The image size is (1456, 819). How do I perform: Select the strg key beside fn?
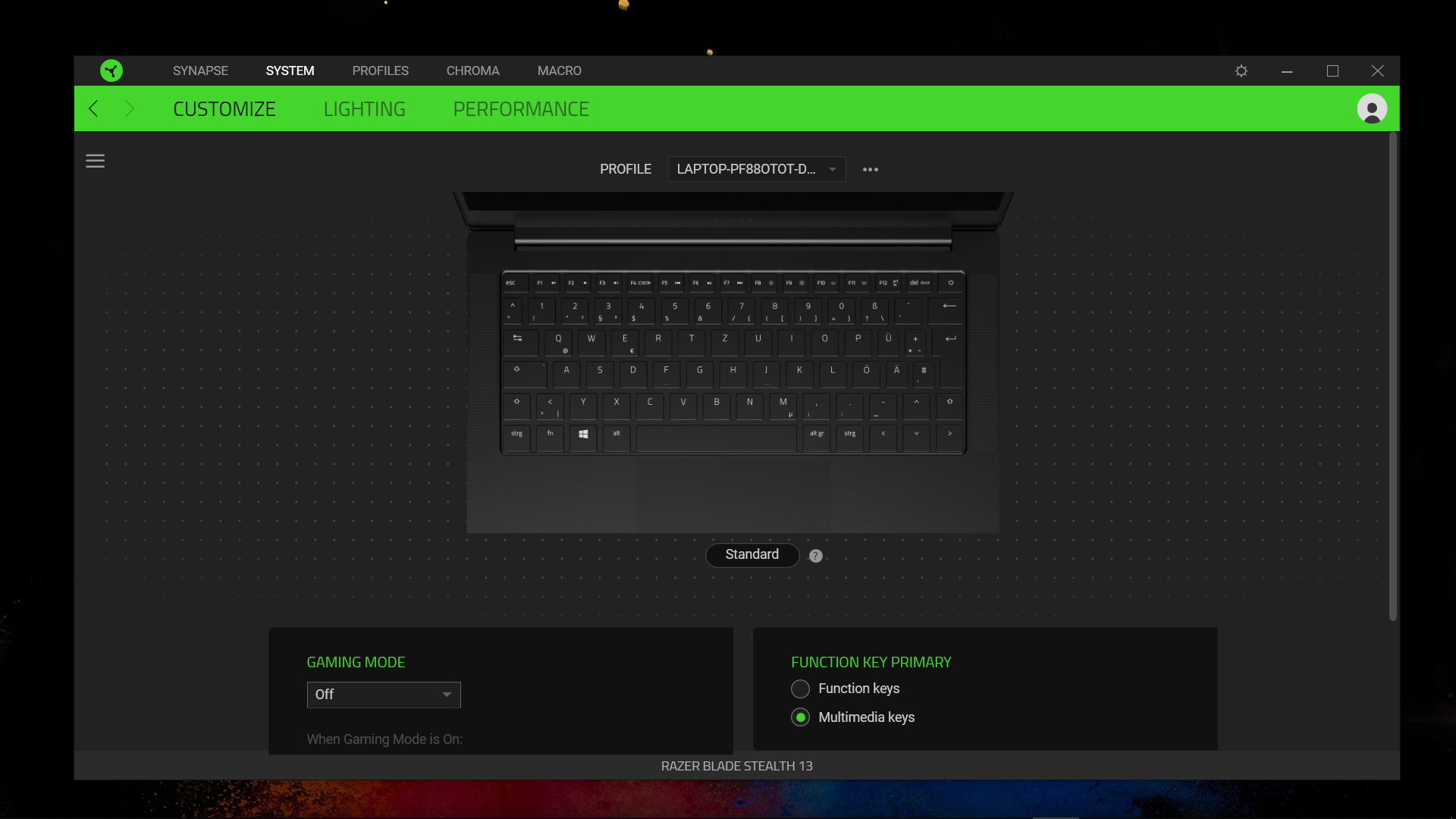pos(516,437)
